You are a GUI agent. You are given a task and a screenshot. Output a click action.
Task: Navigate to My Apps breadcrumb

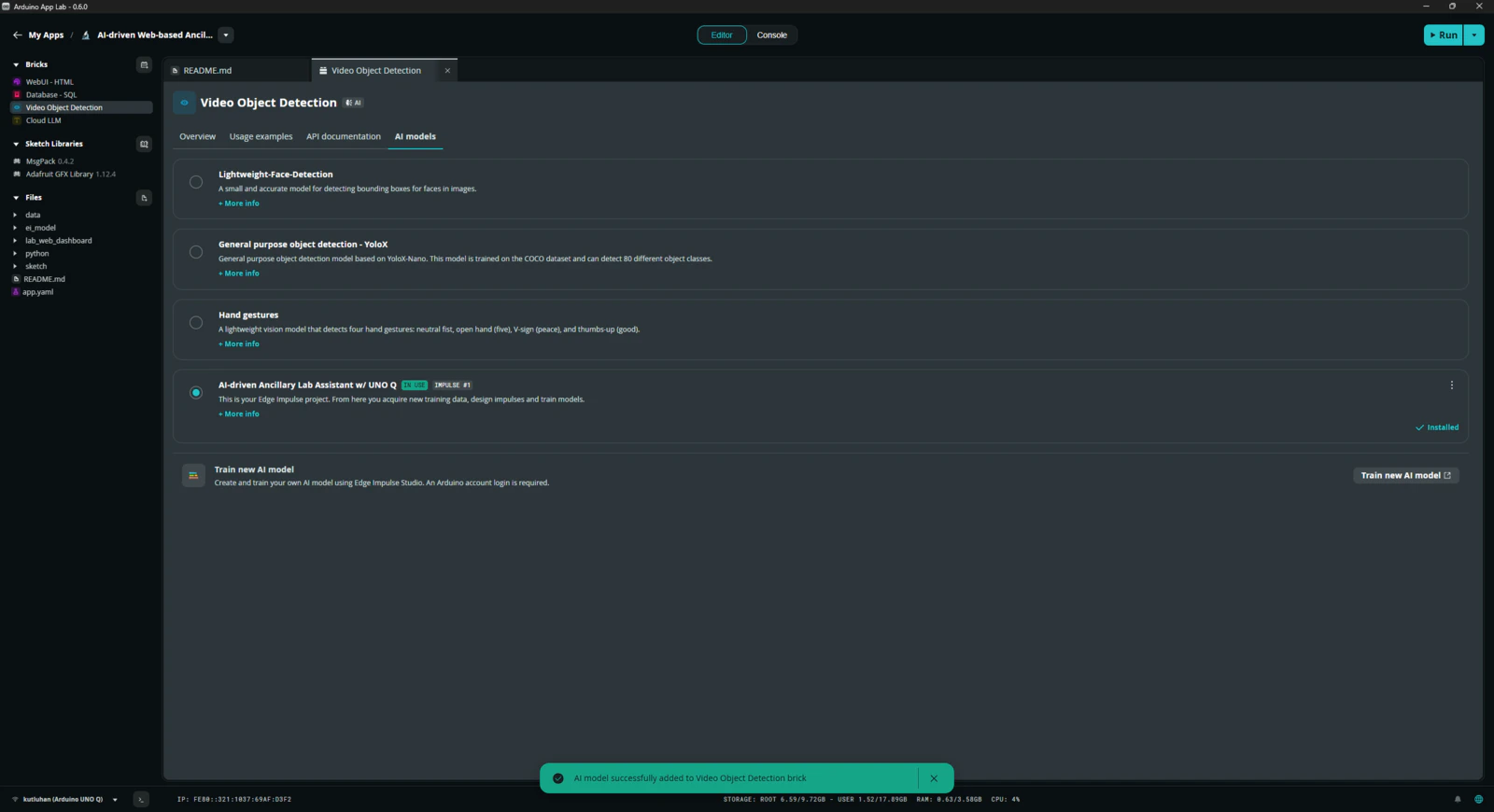pyautogui.click(x=46, y=35)
